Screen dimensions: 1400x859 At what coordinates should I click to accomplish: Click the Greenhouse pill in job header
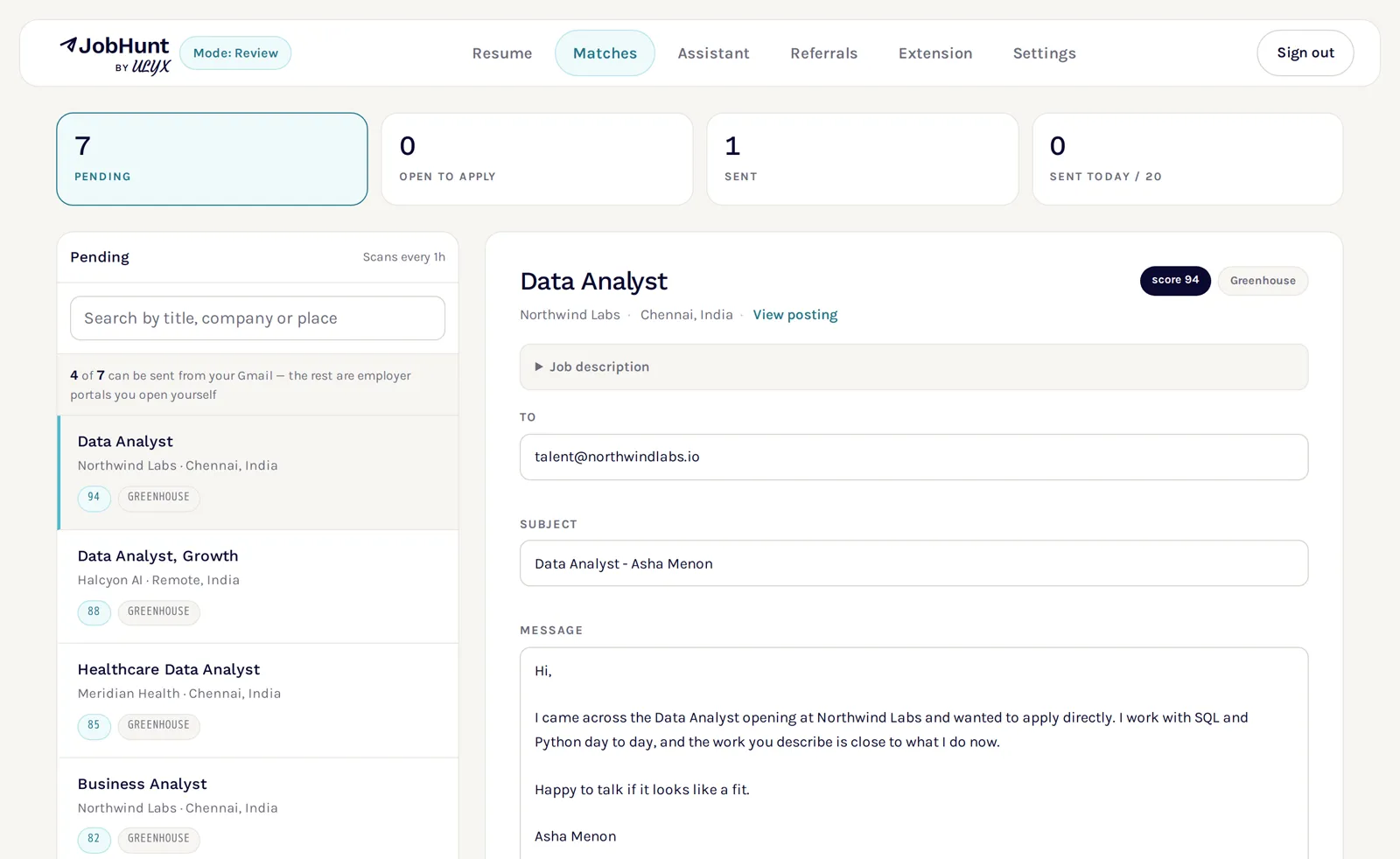[1263, 281]
